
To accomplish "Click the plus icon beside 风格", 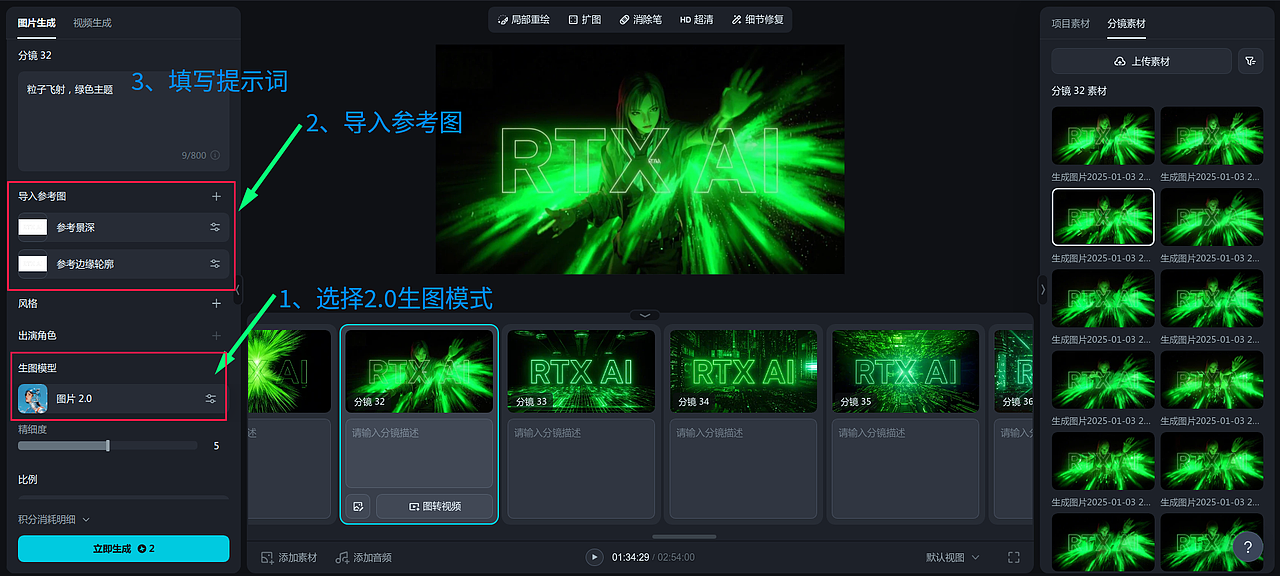I will (216, 303).
